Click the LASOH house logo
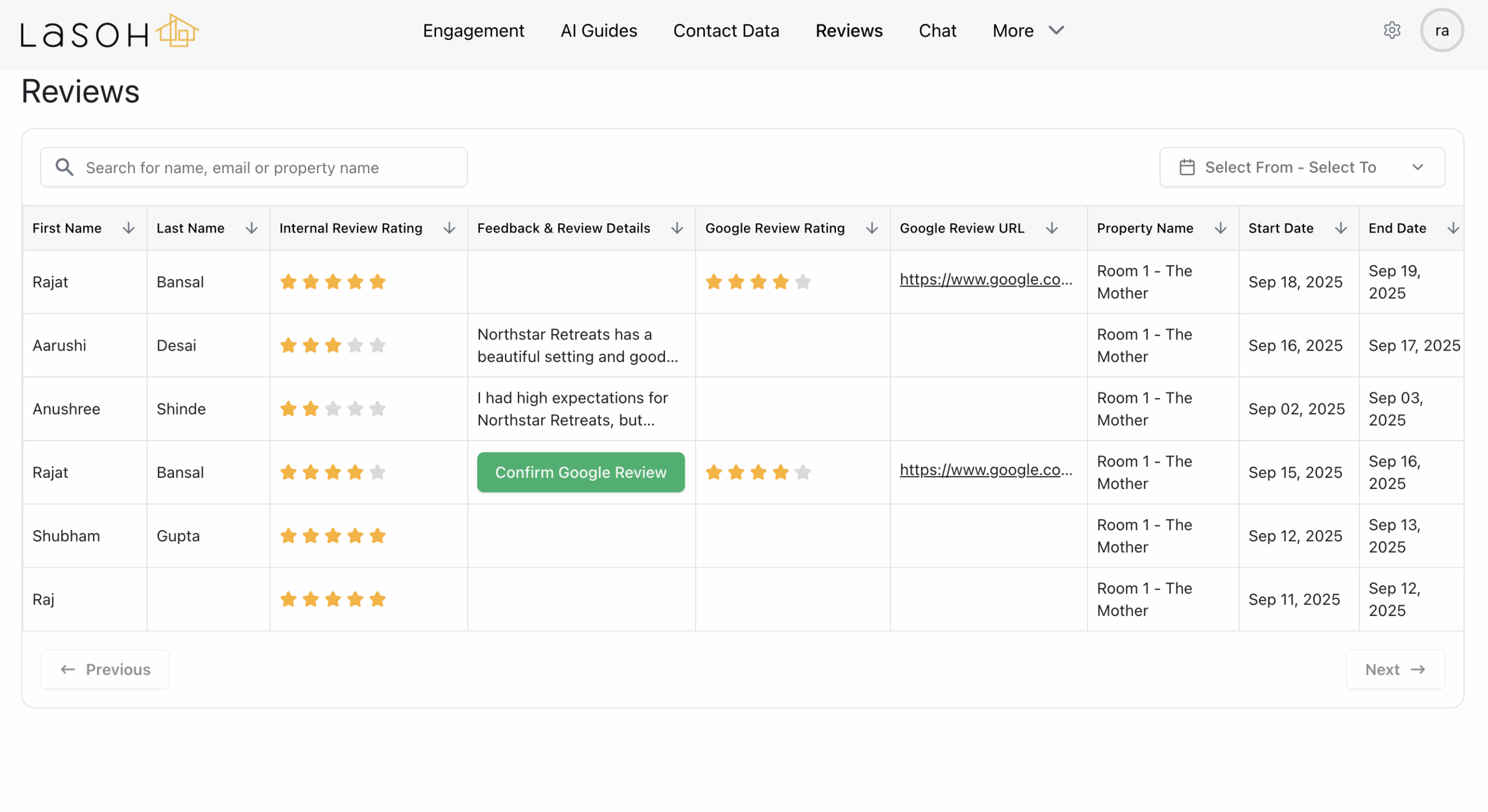The height and width of the screenshot is (812, 1488). [x=109, y=31]
